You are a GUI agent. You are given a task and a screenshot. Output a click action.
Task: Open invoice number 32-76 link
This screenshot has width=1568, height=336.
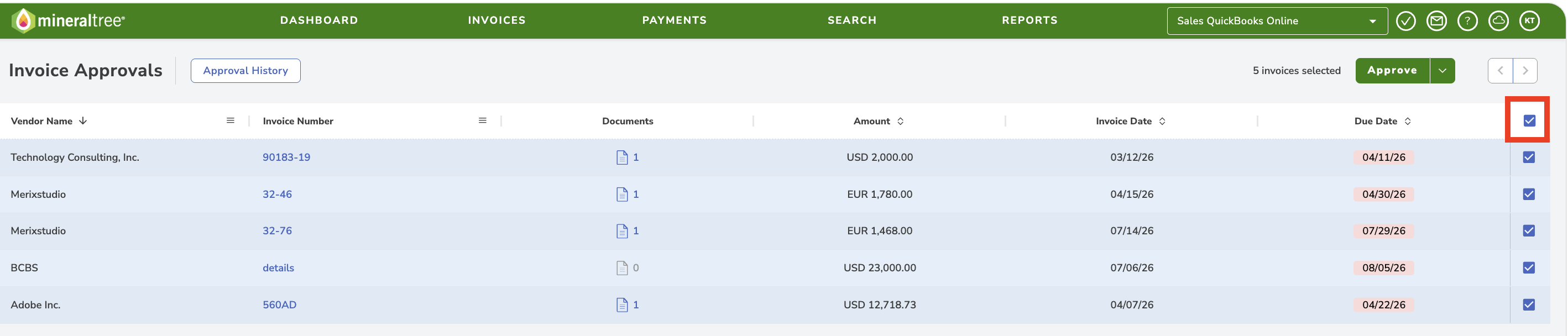[x=277, y=232]
